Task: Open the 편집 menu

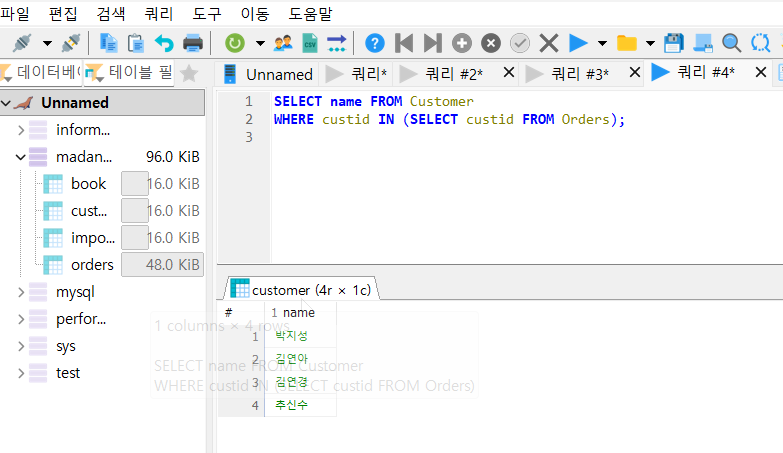Action: [63, 13]
